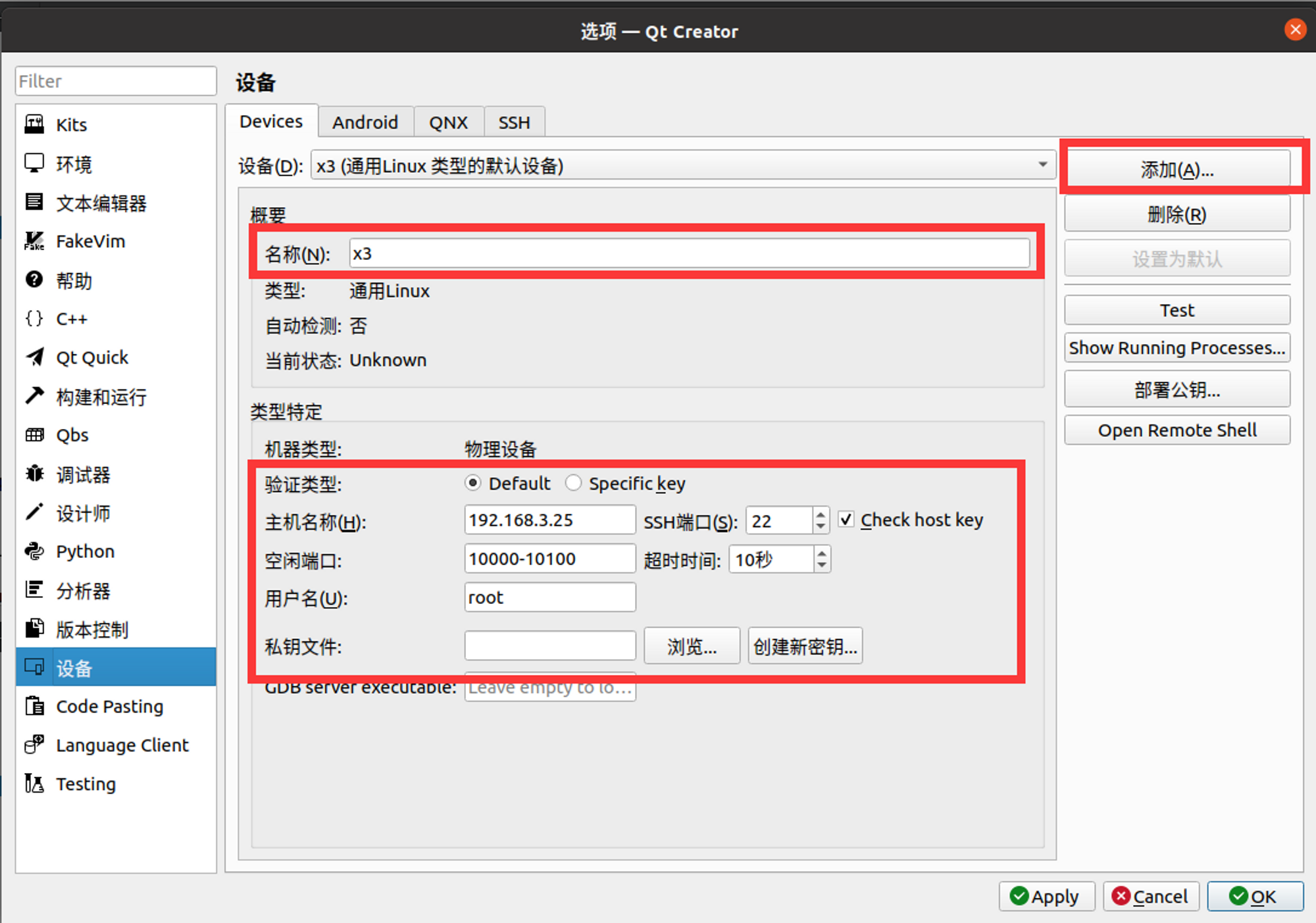Click the 浏览... browse button
This screenshot has height=923, width=1316.
pos(692,646)
